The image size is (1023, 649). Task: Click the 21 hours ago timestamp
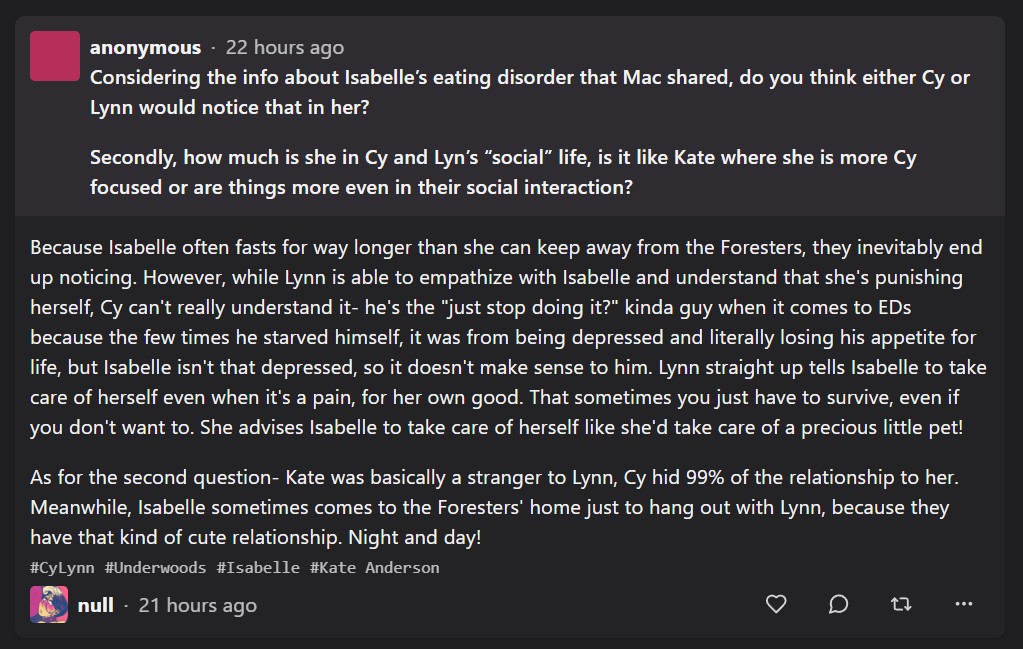pos(198,605)
